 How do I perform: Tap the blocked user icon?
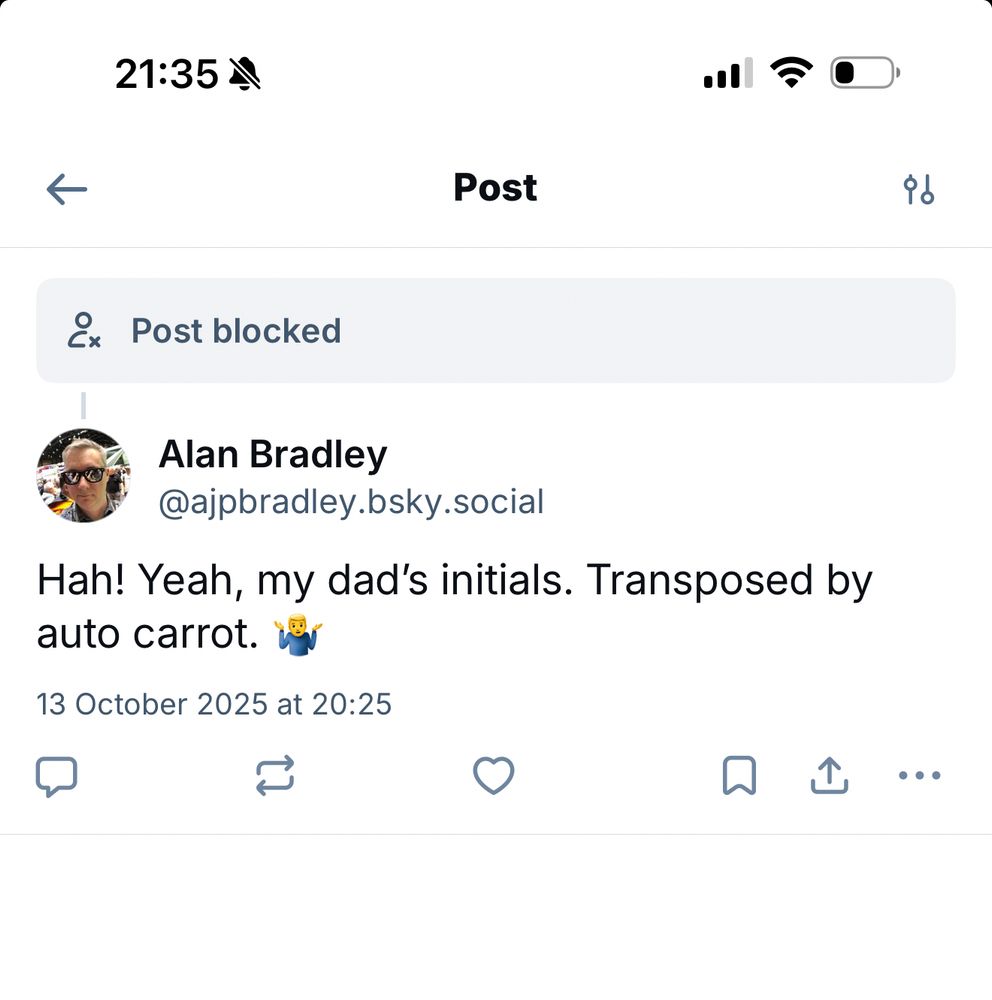pos(84,330)
